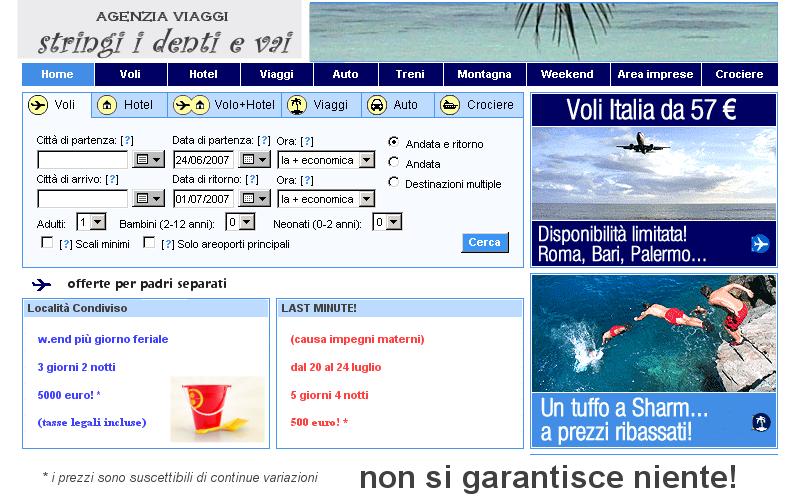The image size is (800, 500).
Task: Click the palm tree icon on the Viaggi tab
Action: pos(296,105)
